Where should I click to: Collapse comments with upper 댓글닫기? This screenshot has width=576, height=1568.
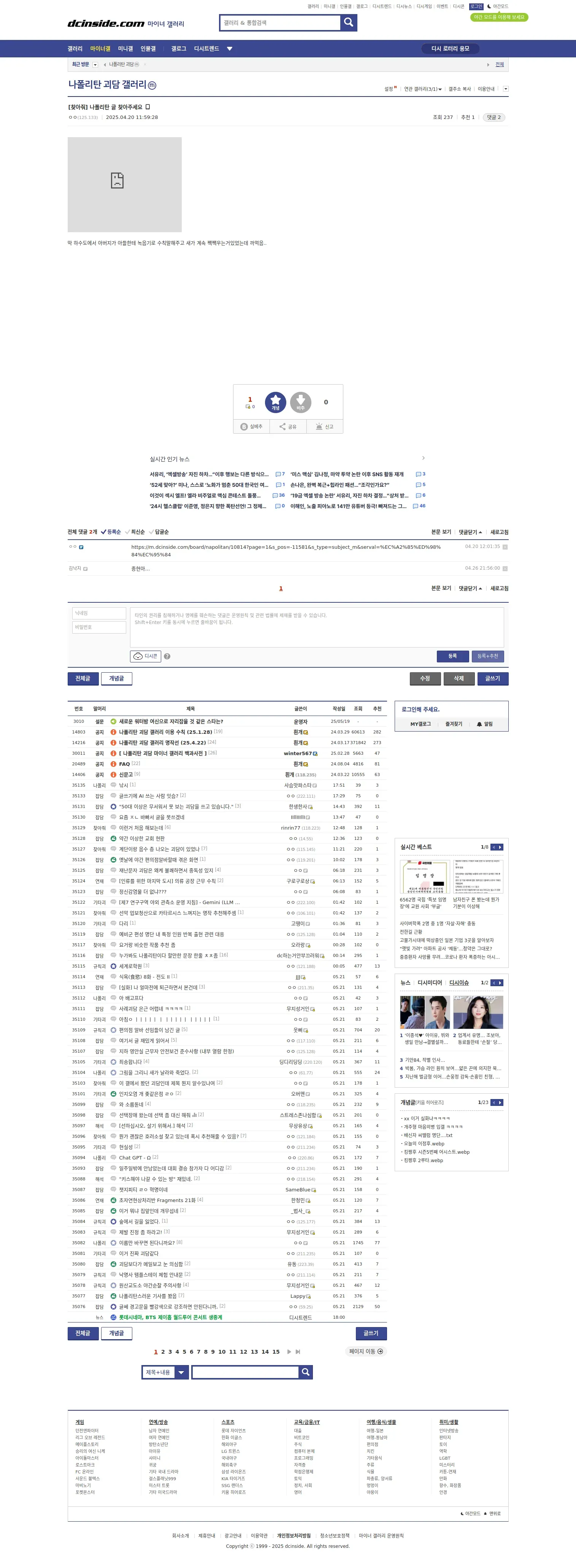[x=470, y=532]
